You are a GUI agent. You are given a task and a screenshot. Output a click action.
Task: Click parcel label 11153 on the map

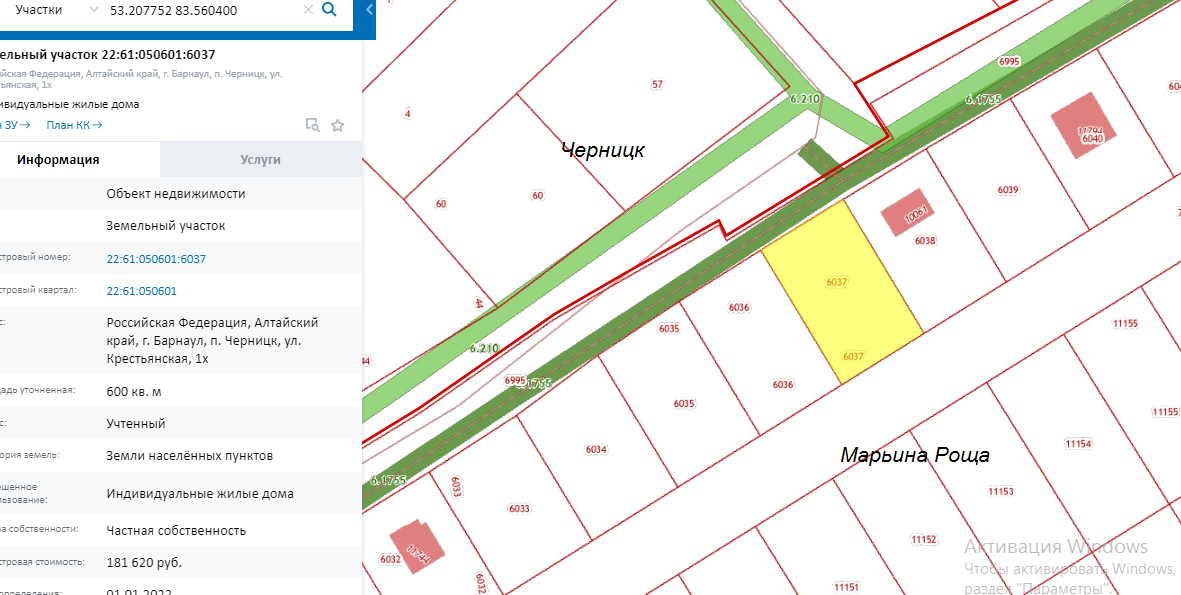[x=1001, y=491]
